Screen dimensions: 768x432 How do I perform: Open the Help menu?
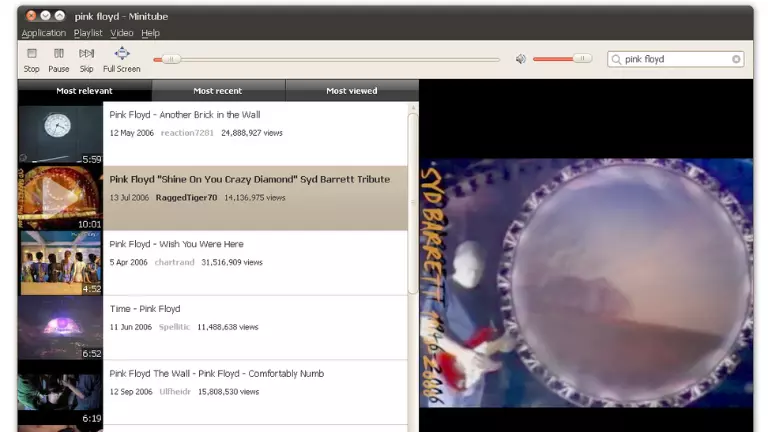(150, 33)
